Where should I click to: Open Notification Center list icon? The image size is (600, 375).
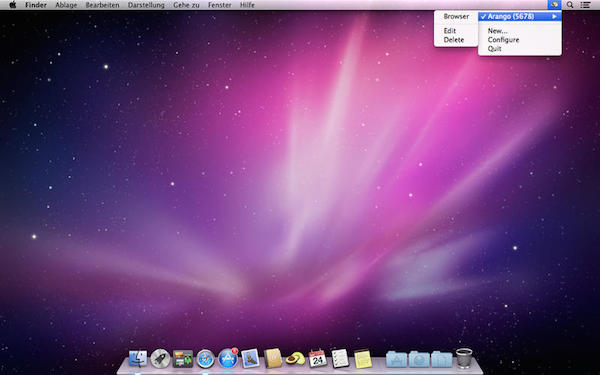(585, 5)
